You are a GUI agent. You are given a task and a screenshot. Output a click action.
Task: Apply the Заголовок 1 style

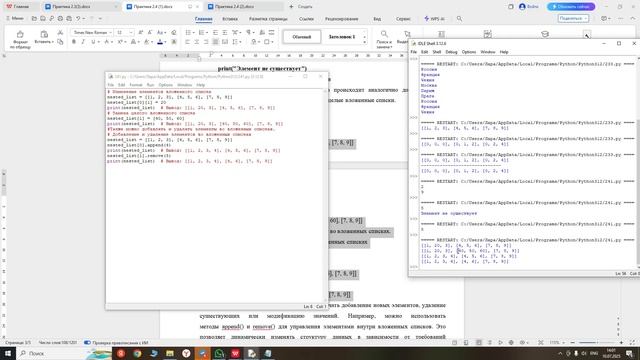pos(342,37)
